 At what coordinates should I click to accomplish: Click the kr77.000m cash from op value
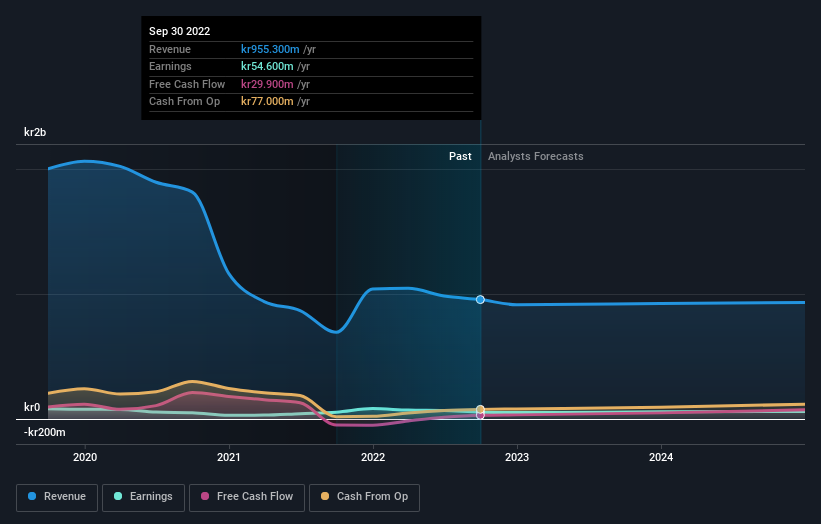tap(267, 102)
